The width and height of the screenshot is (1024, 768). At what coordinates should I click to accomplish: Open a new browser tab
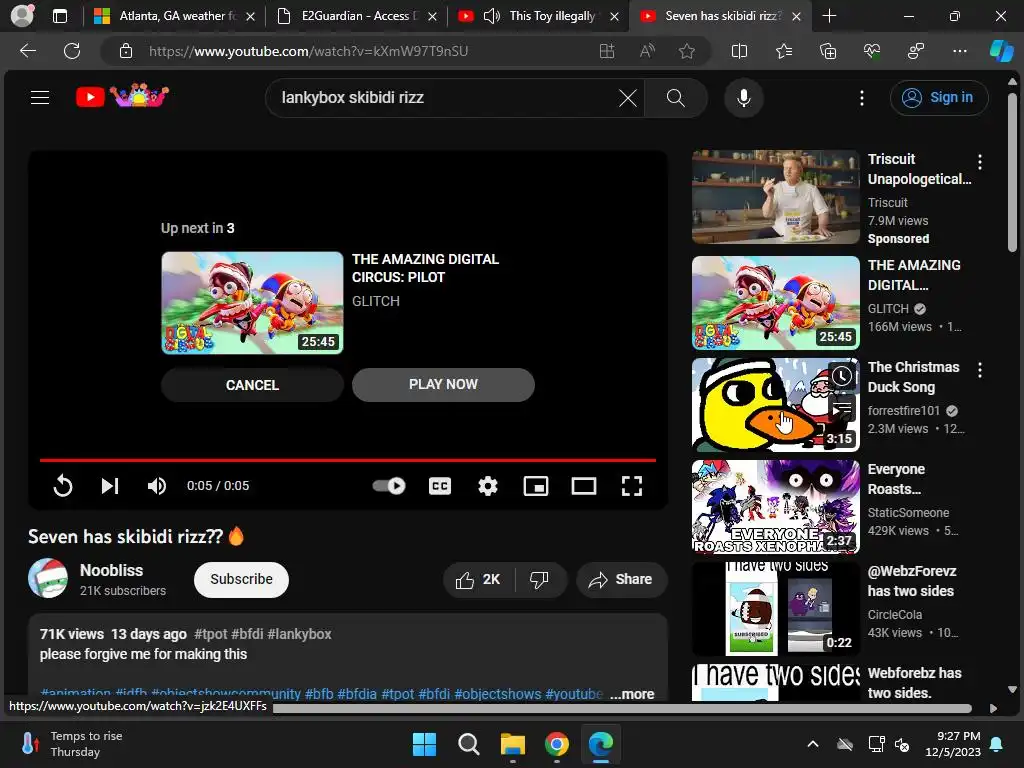(829, 16)
